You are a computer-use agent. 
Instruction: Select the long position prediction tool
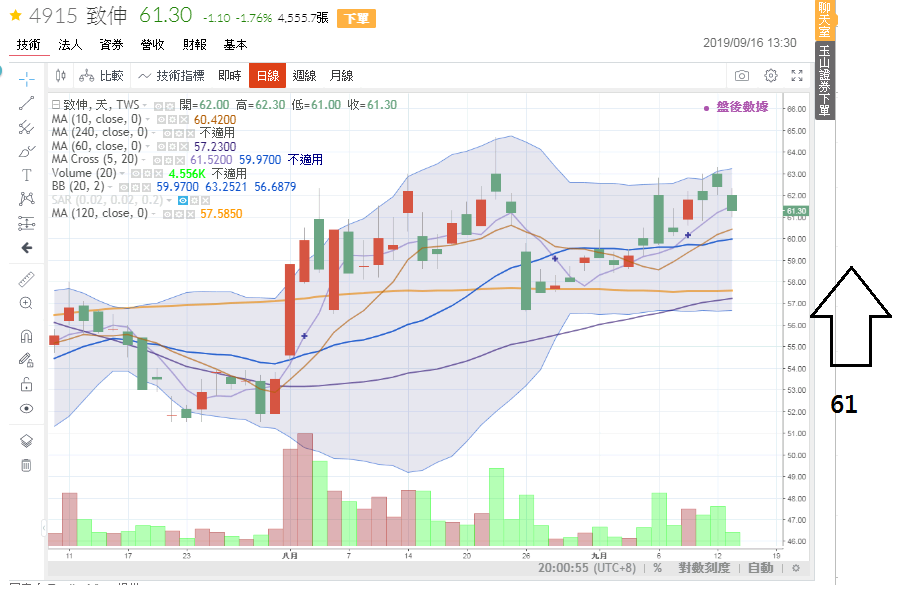click(x=26, y=223)
